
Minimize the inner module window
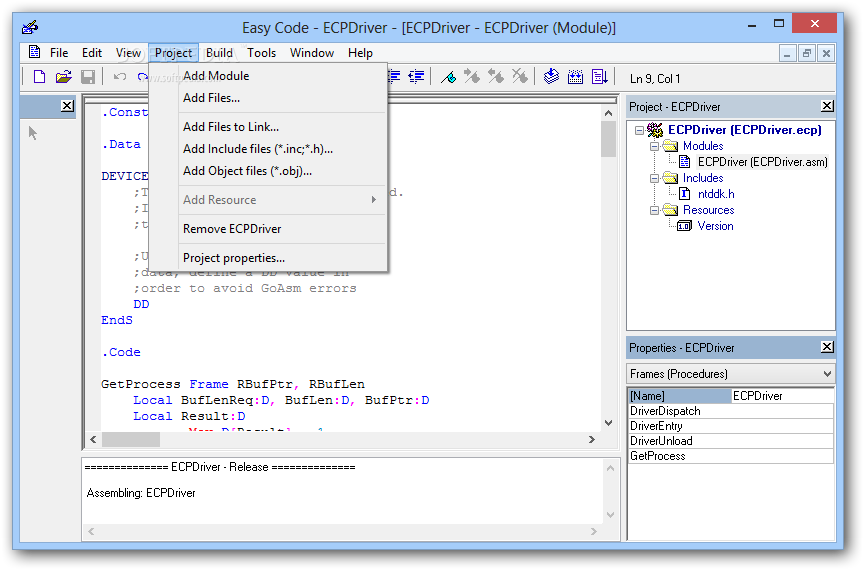coord(787,53)
